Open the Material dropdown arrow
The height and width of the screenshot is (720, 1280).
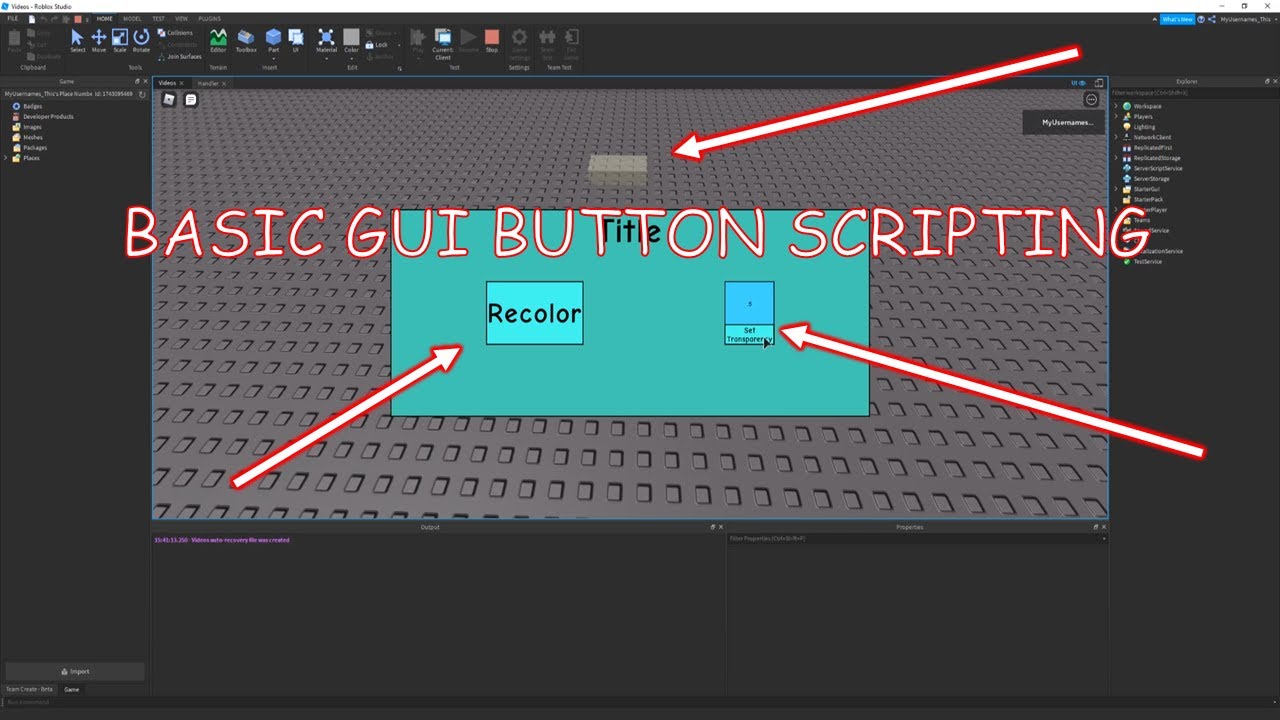[326, 58]
